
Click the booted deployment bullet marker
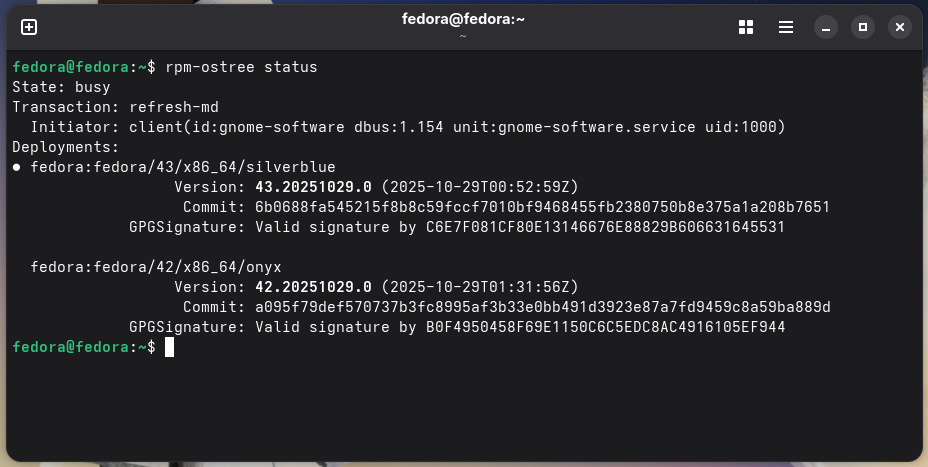point(17,168)
